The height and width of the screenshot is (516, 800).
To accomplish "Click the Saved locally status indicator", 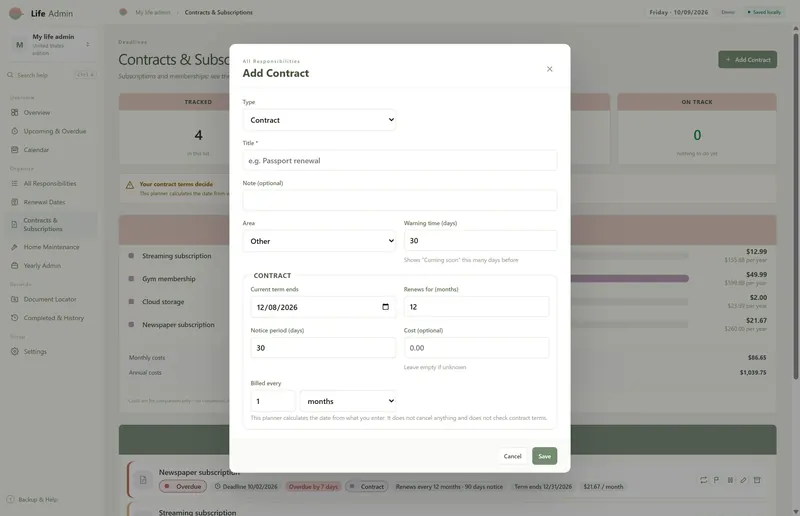I will pyautogui.click(x=764, y=12).
